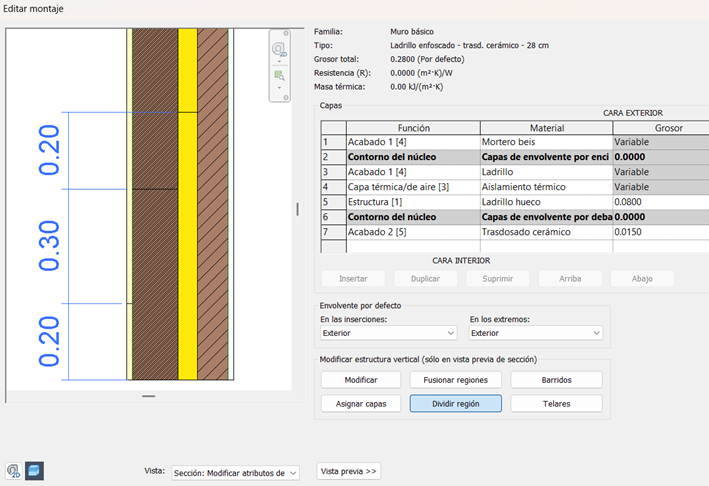The height and width of the screenshot is (486, 709).
Task: Open the 'En las inserciones' dropdown
Action: point(388,333)
